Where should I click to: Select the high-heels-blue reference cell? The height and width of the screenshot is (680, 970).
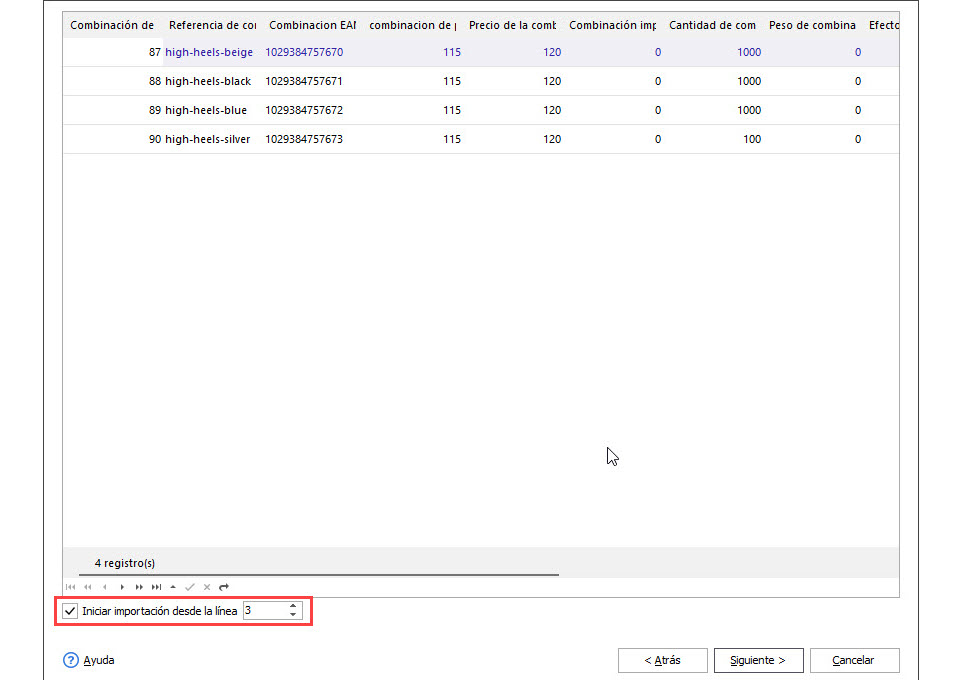(206, 111)
